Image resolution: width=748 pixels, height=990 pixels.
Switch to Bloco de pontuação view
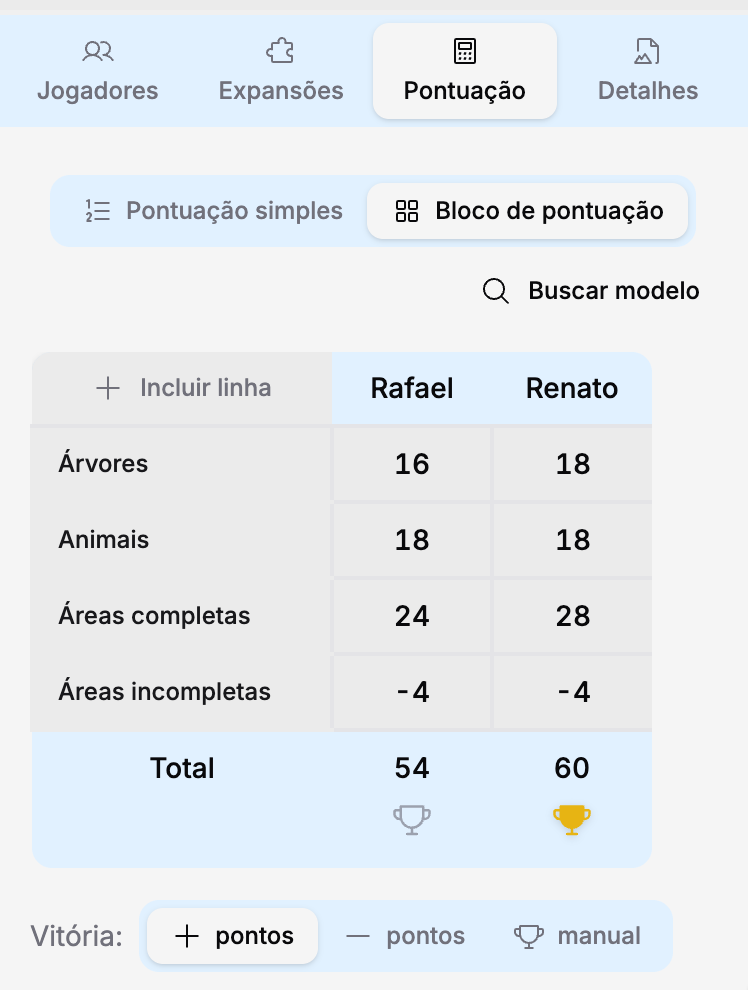528,211
